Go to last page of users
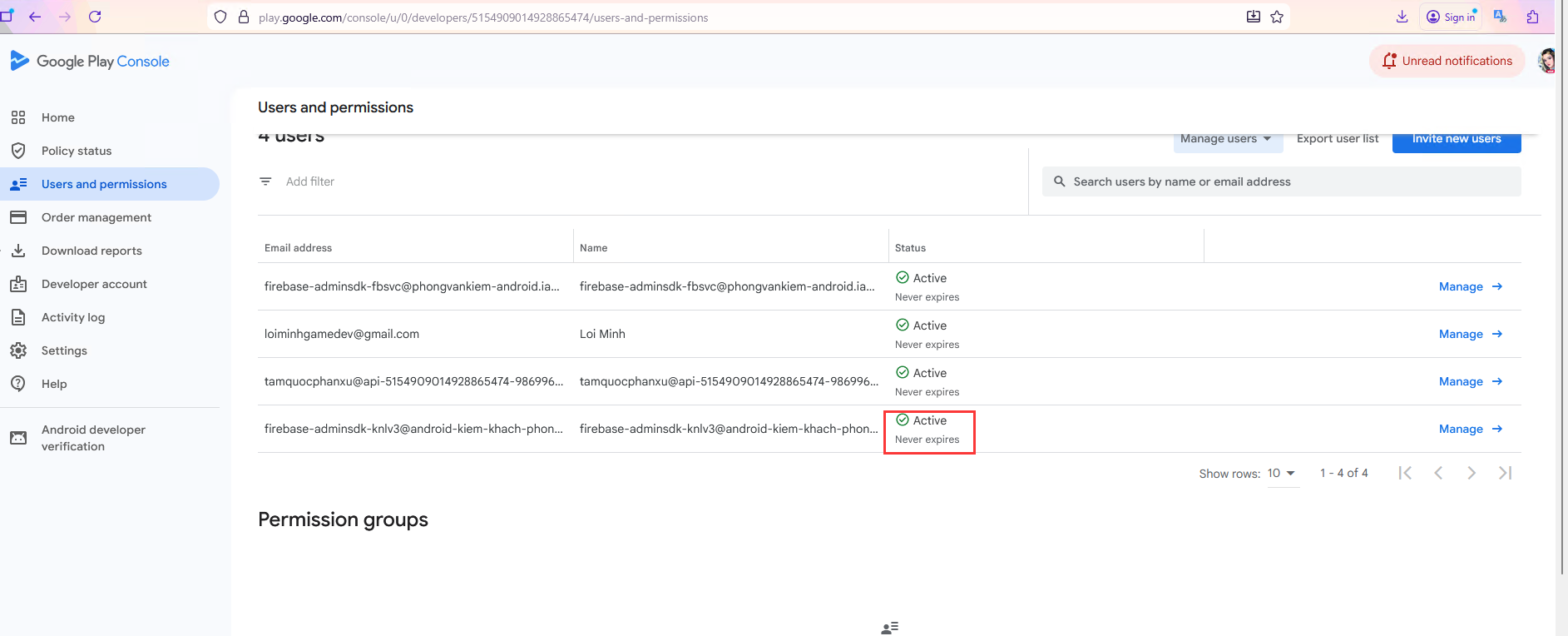This screenshot has height=636, width=1568. click(x=1505, y=473)
